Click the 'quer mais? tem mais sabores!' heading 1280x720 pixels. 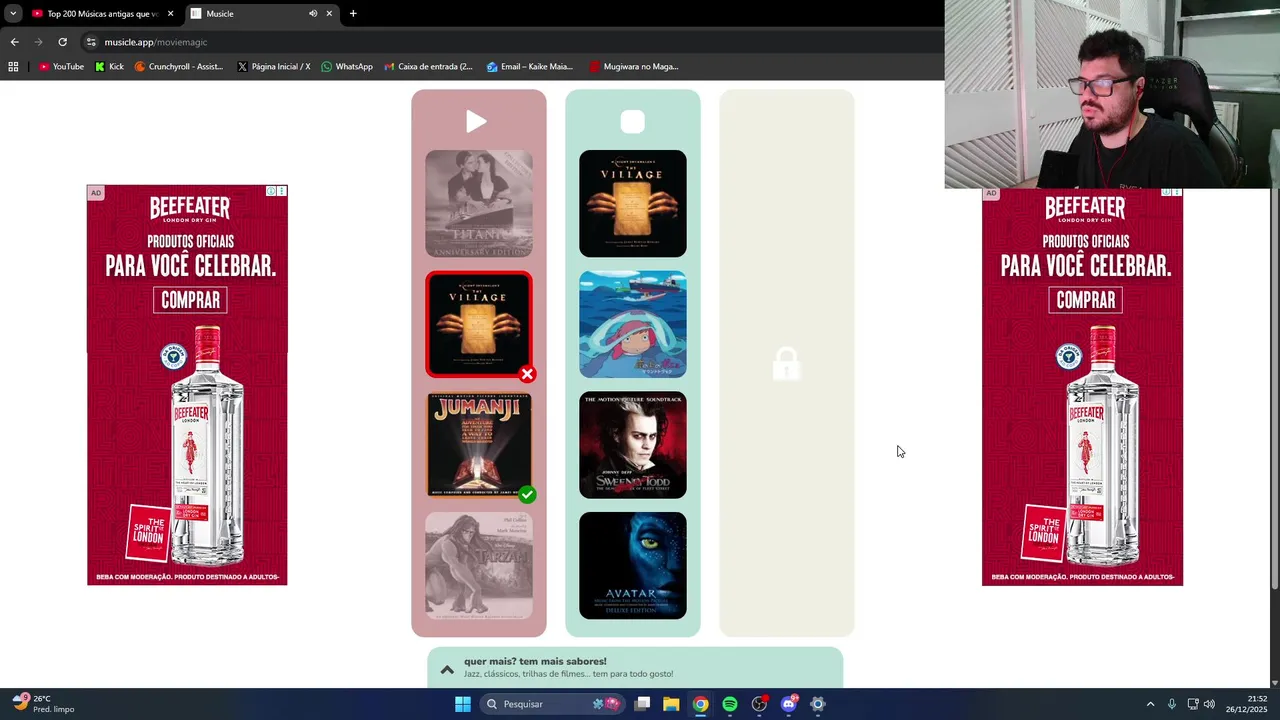click(x=535, y=661)
